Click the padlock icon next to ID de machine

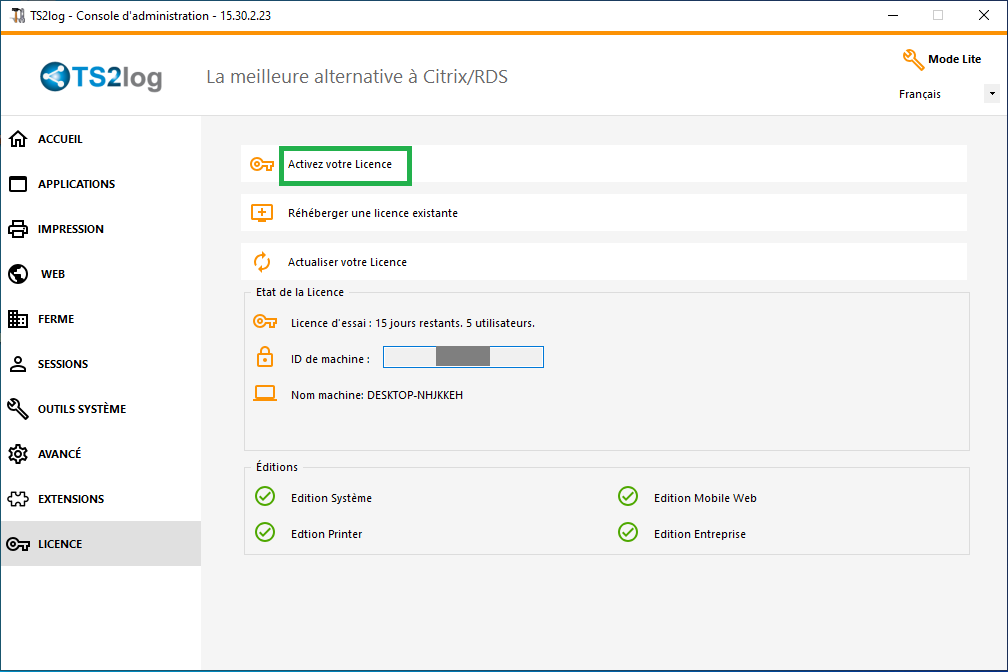pos(265,357)
